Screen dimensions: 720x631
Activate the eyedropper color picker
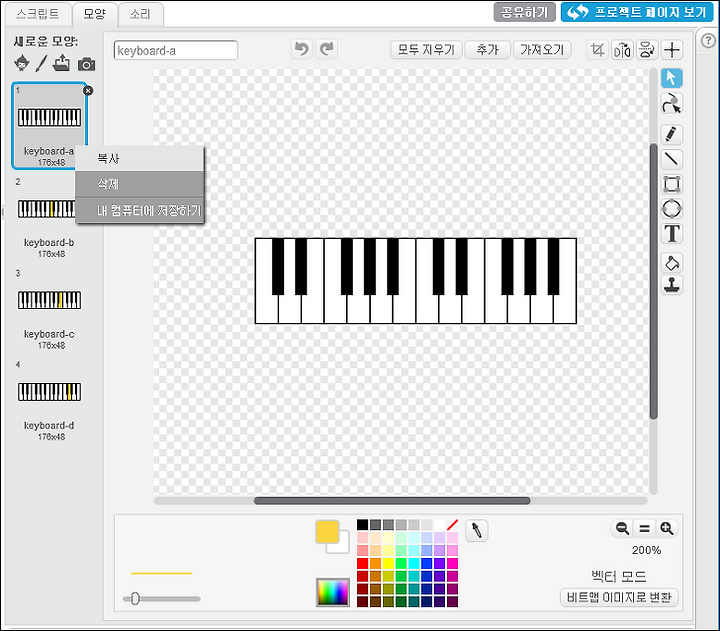477,531
